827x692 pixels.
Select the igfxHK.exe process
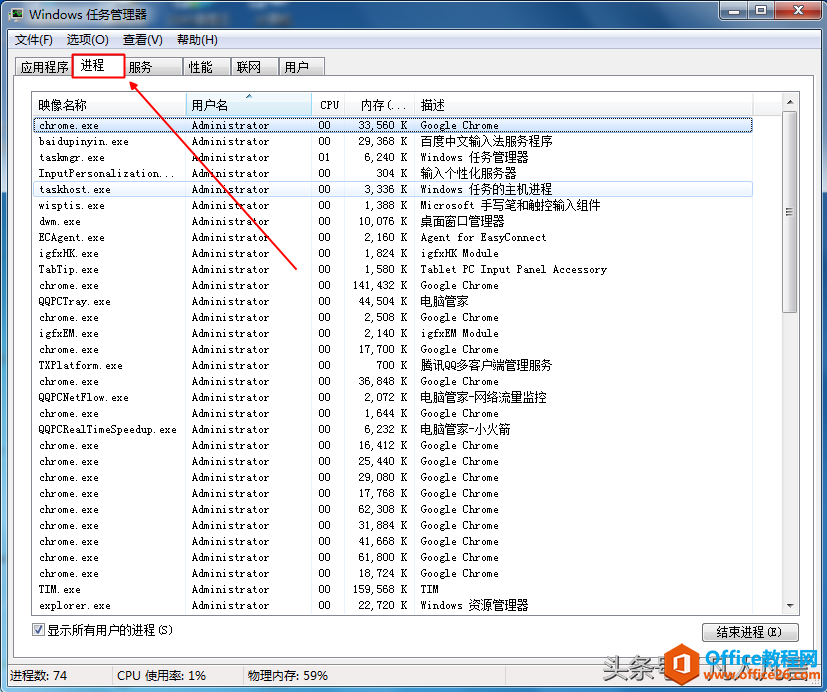click(x=392, y=253)
